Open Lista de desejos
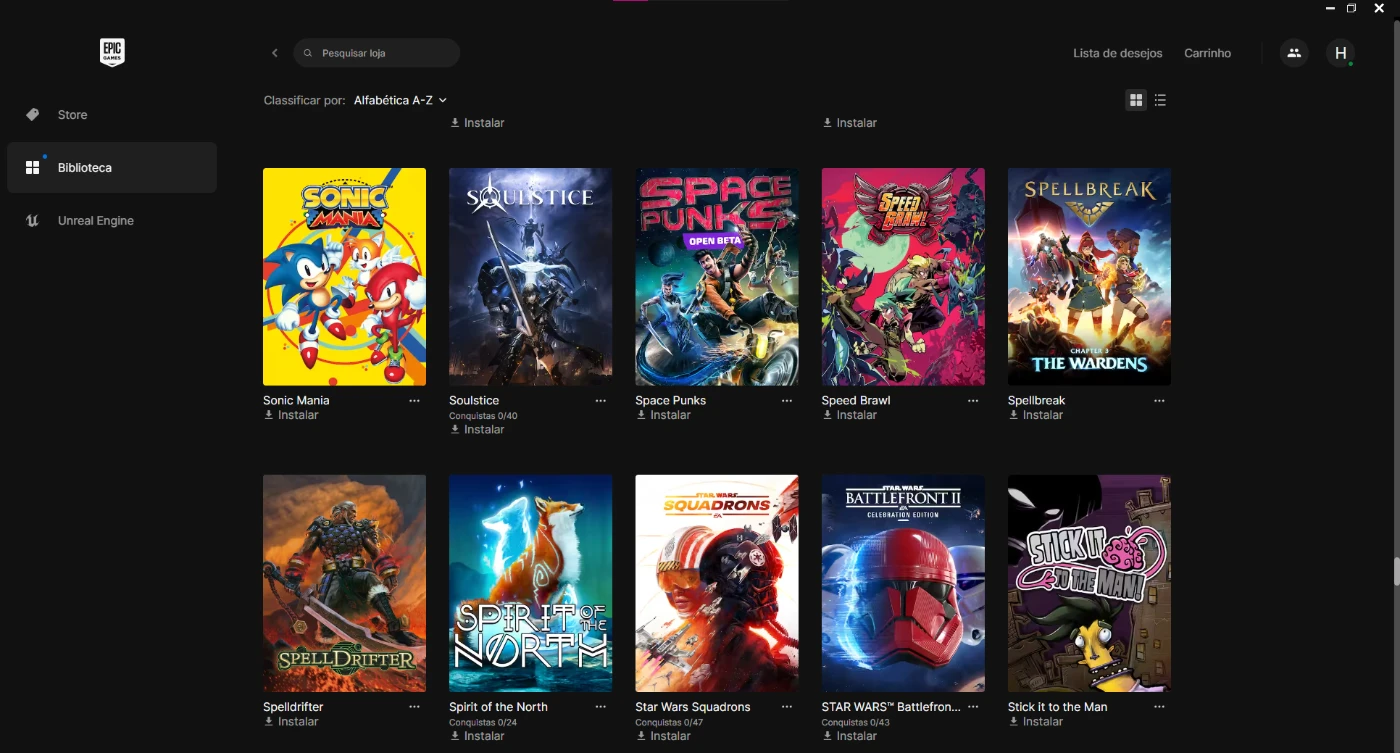This screenshot has height=753, width=1400. click(1117, 53)
